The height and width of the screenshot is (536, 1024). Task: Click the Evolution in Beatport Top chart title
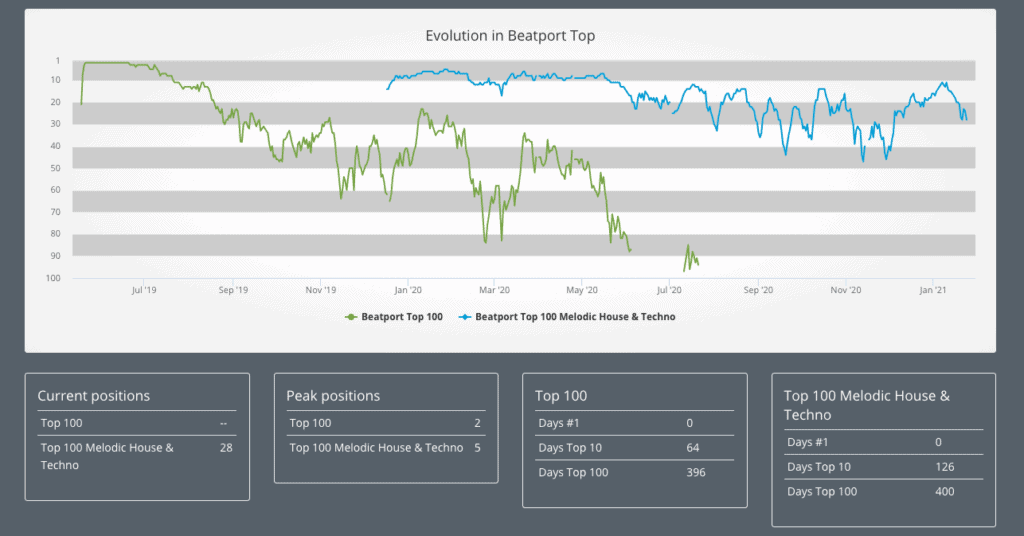click(510, 36)
